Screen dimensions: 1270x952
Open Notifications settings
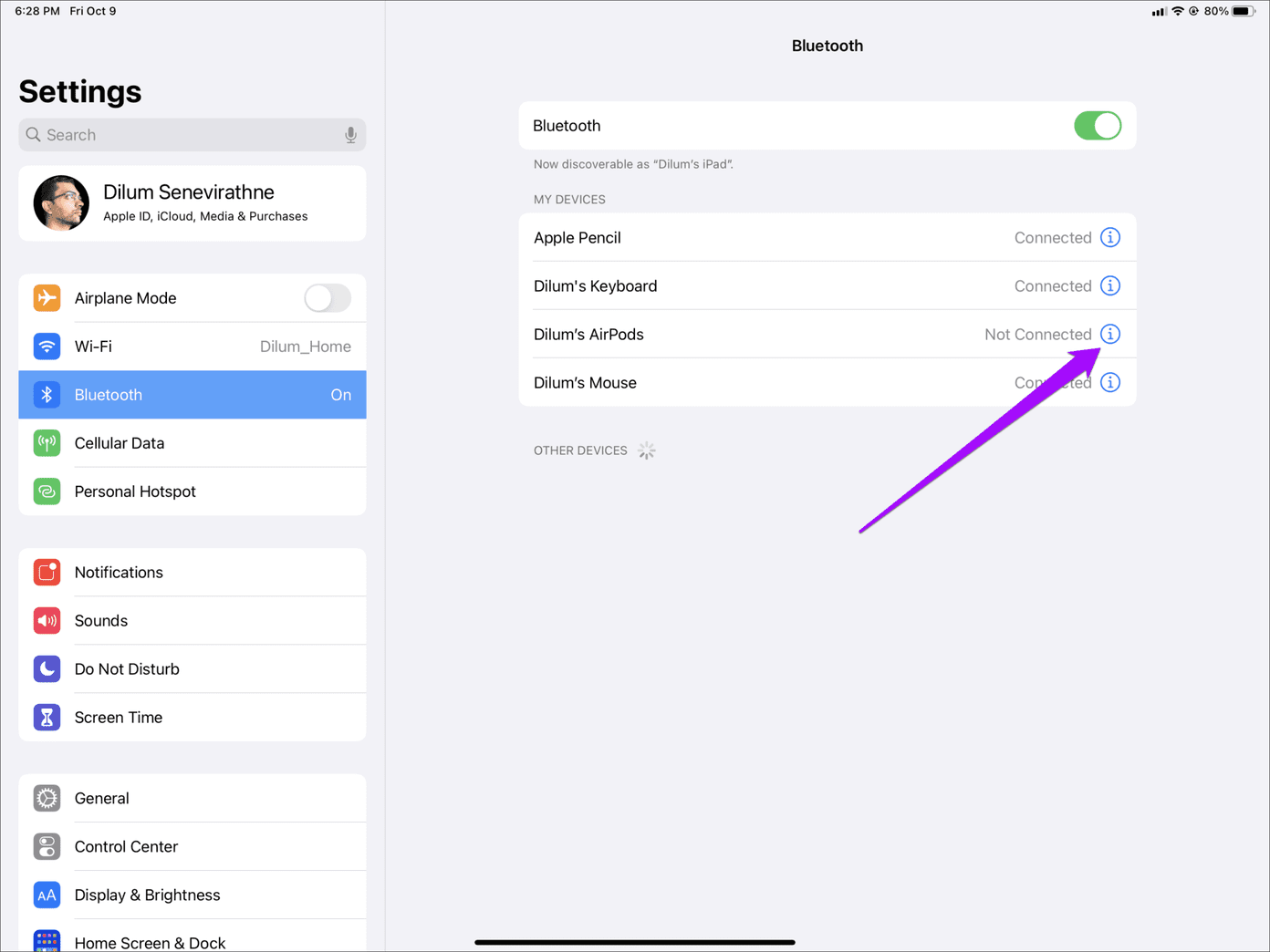coord(193,573)
